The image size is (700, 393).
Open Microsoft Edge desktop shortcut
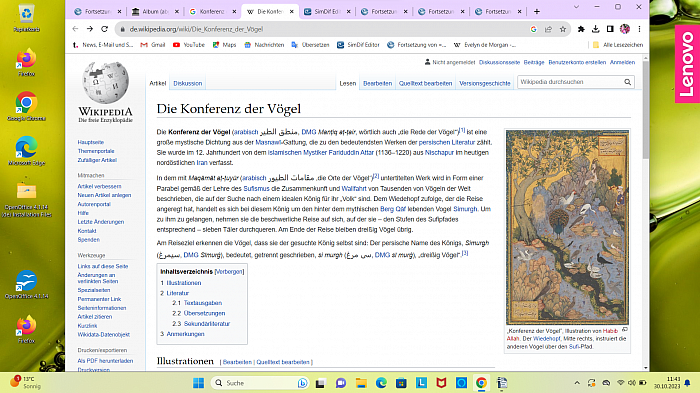click(x=26, y=151)
